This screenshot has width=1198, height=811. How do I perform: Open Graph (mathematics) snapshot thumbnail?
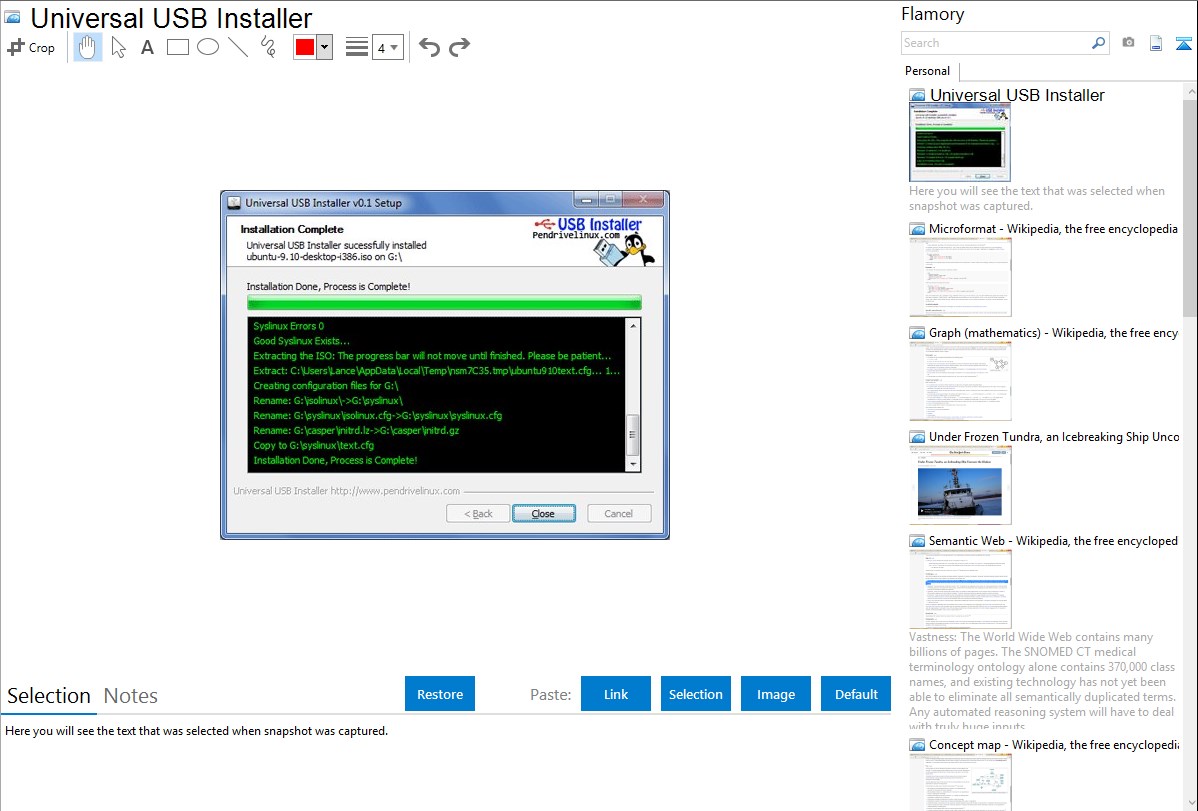pyautogui.click(x=960, y=381)
